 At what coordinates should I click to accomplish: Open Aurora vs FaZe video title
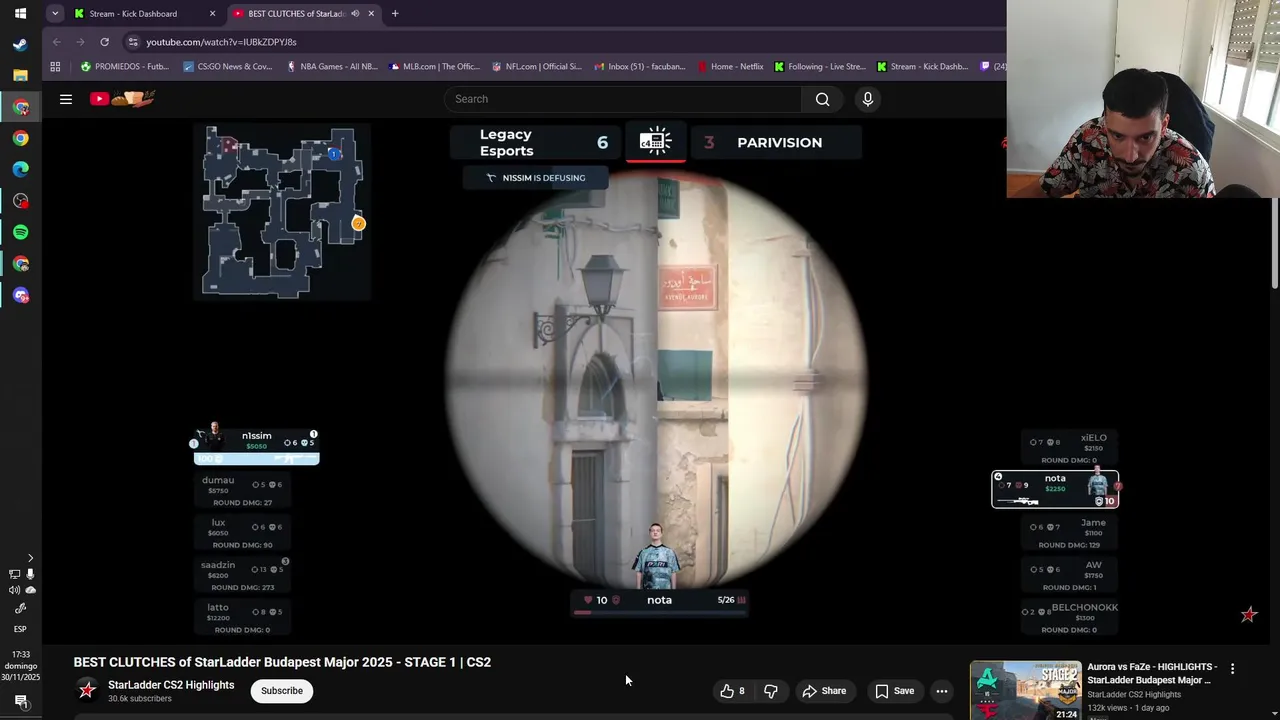pos(1152,673)
